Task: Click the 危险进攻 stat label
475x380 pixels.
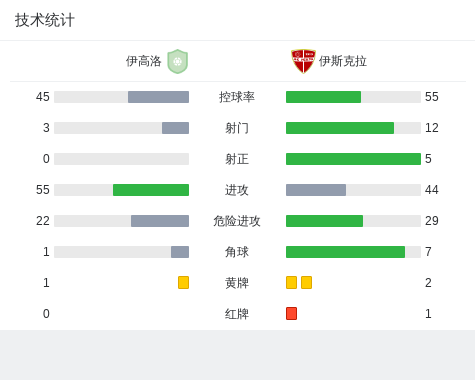Action: click(237, 221)
